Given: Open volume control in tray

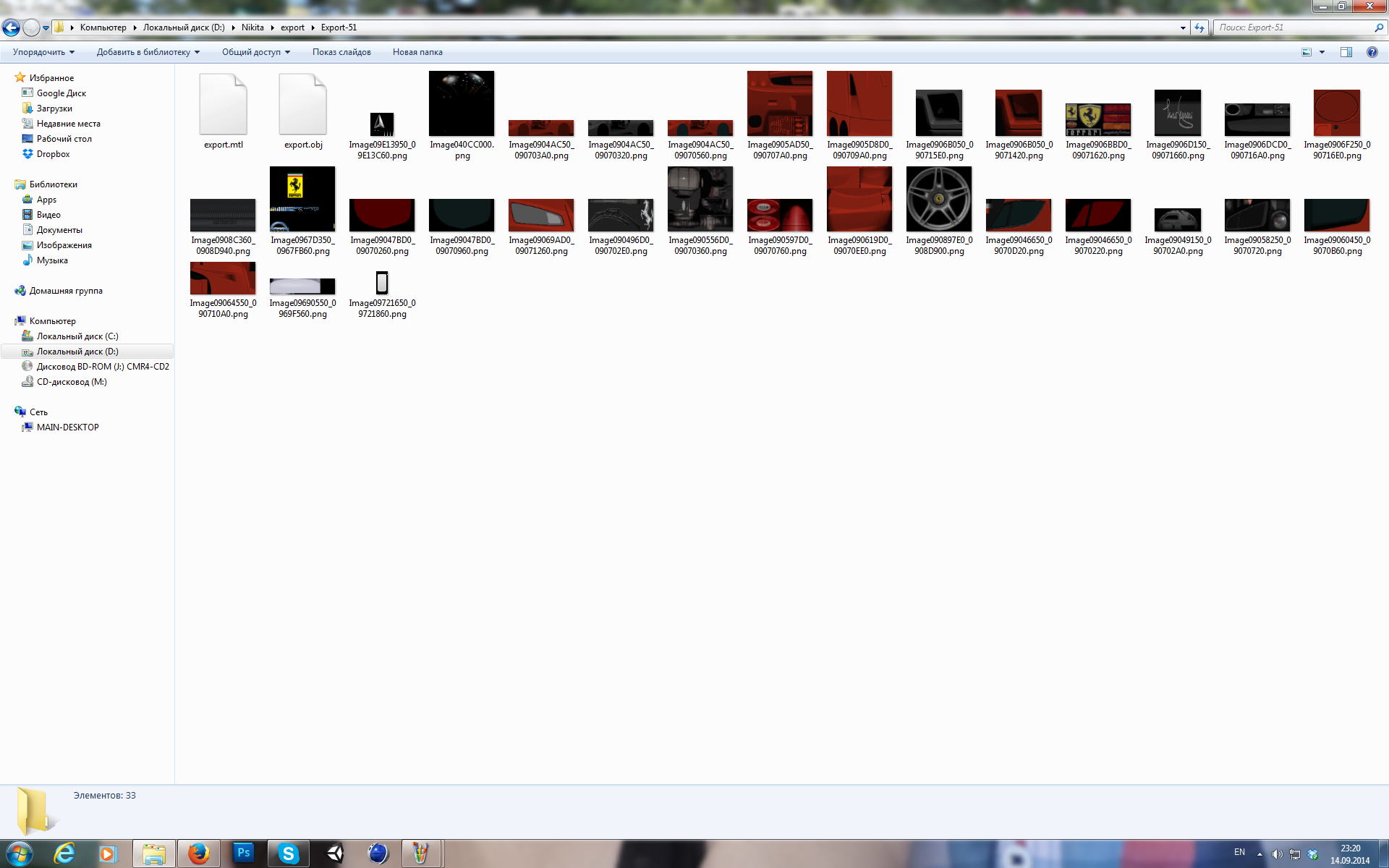Looking at the screenshot, I should (x=1277, y=854).
